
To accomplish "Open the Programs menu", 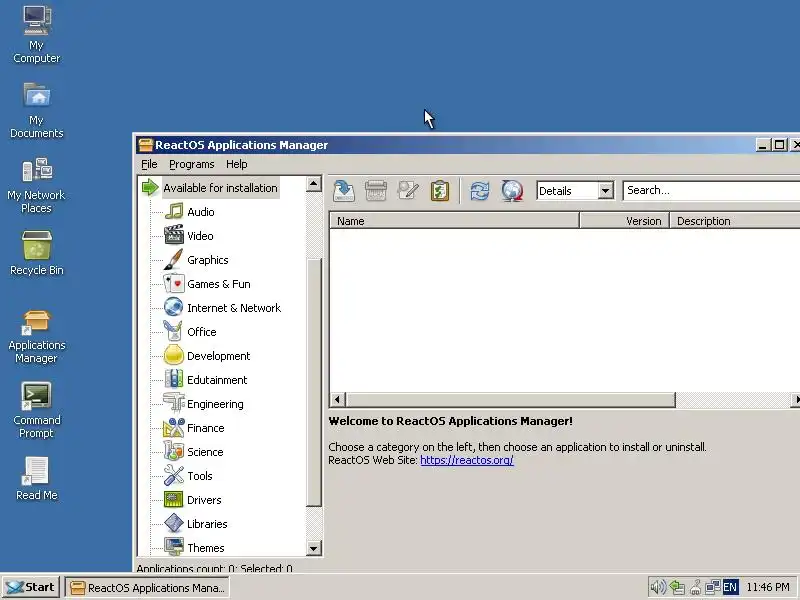I will click(192, 164).
